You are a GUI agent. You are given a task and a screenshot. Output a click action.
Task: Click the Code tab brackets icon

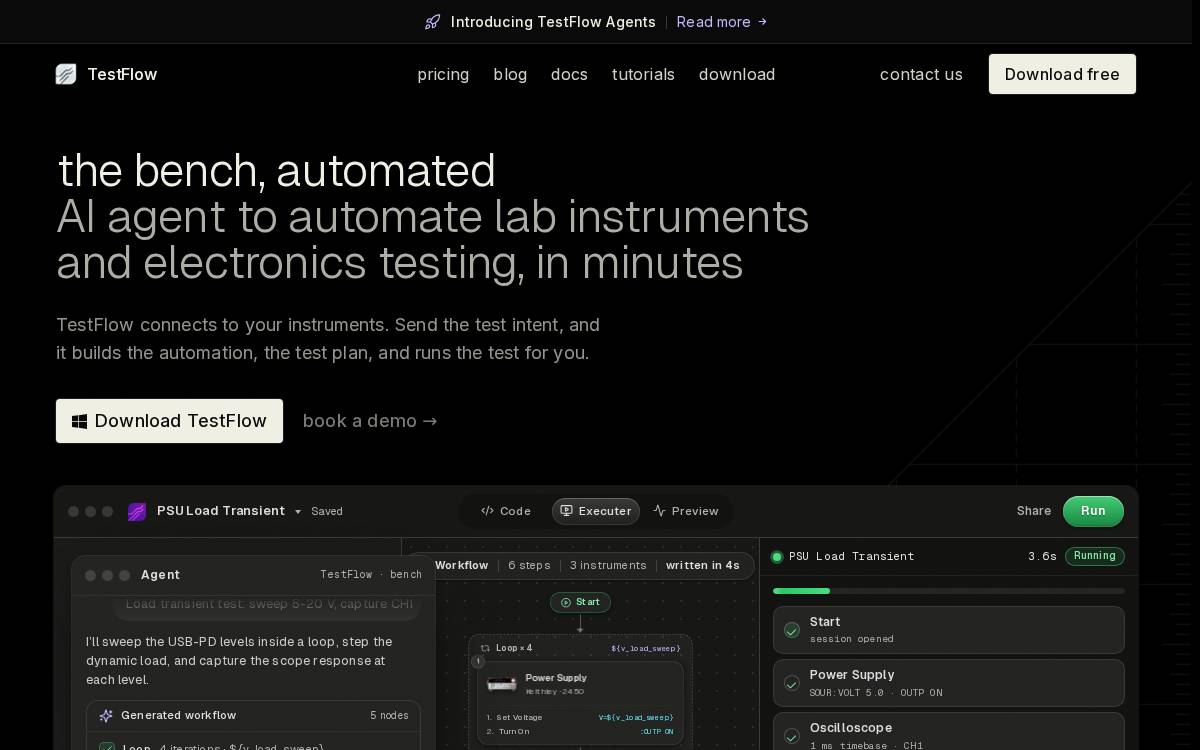[x=487, y=511]
